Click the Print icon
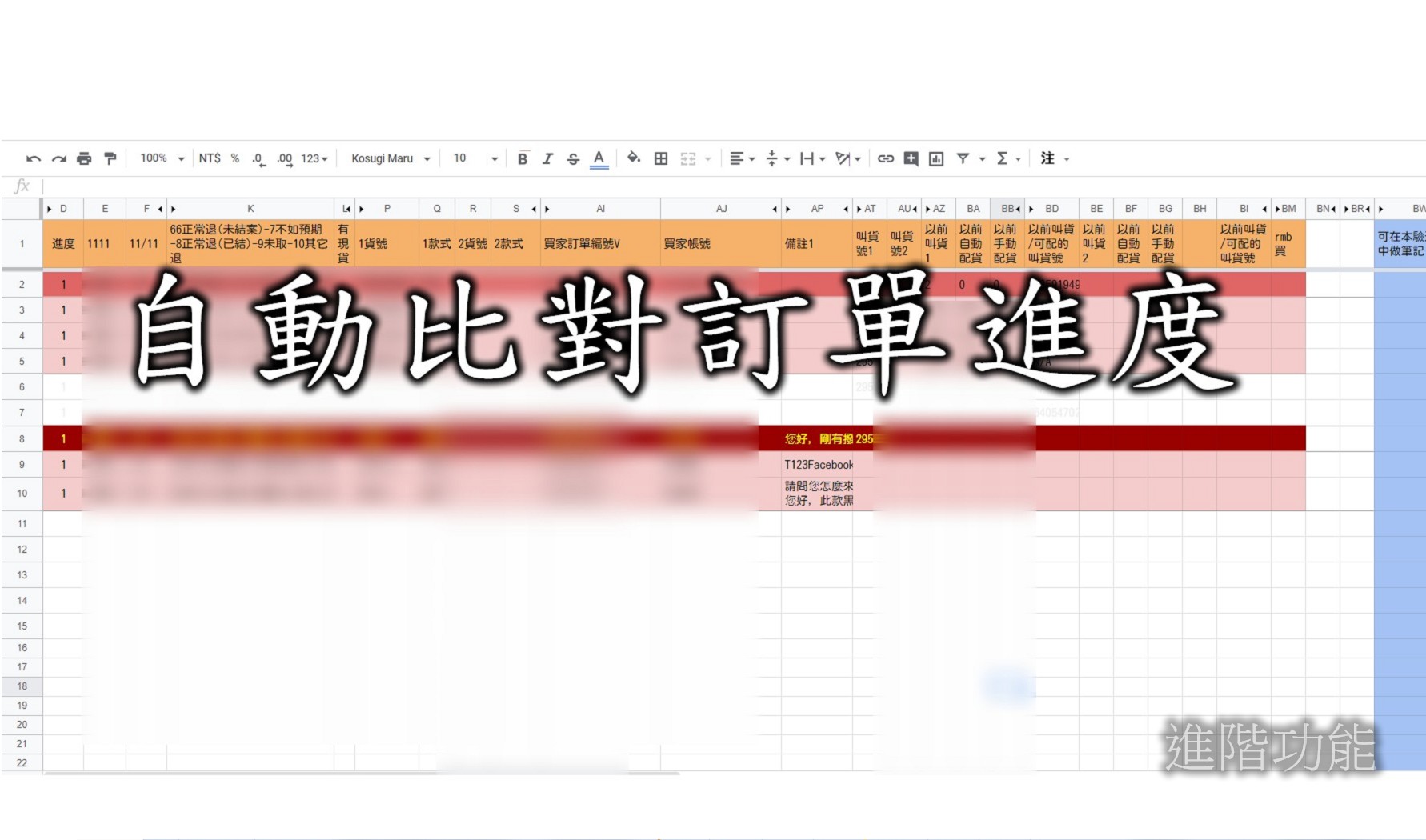The height and width of the screenshot is (840, 1426). [x=84, y=158]
